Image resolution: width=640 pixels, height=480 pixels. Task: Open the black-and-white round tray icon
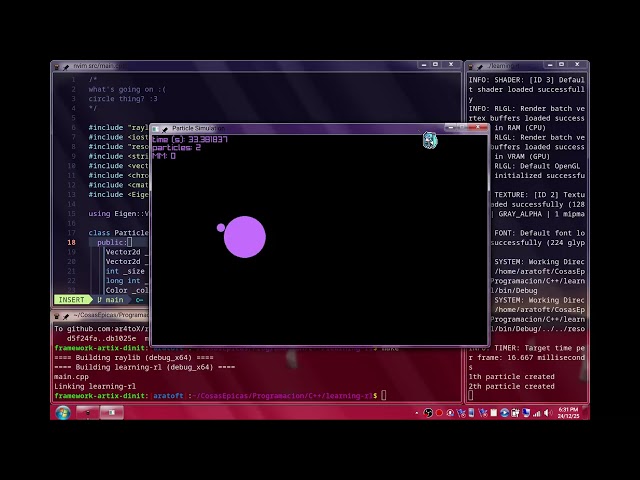pyautogui.click(x=428, y=413)
